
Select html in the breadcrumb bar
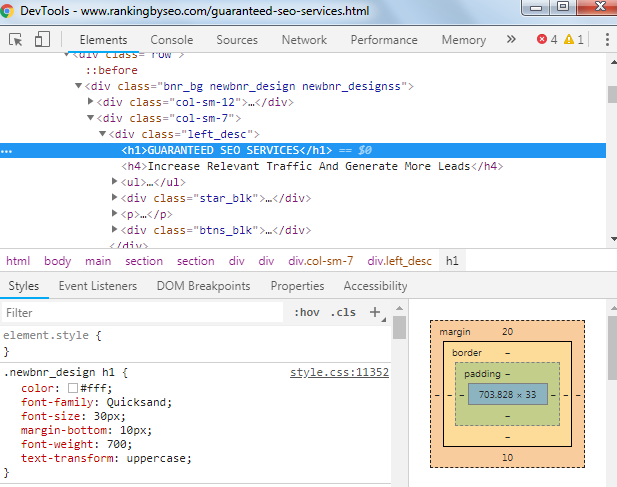18,261
